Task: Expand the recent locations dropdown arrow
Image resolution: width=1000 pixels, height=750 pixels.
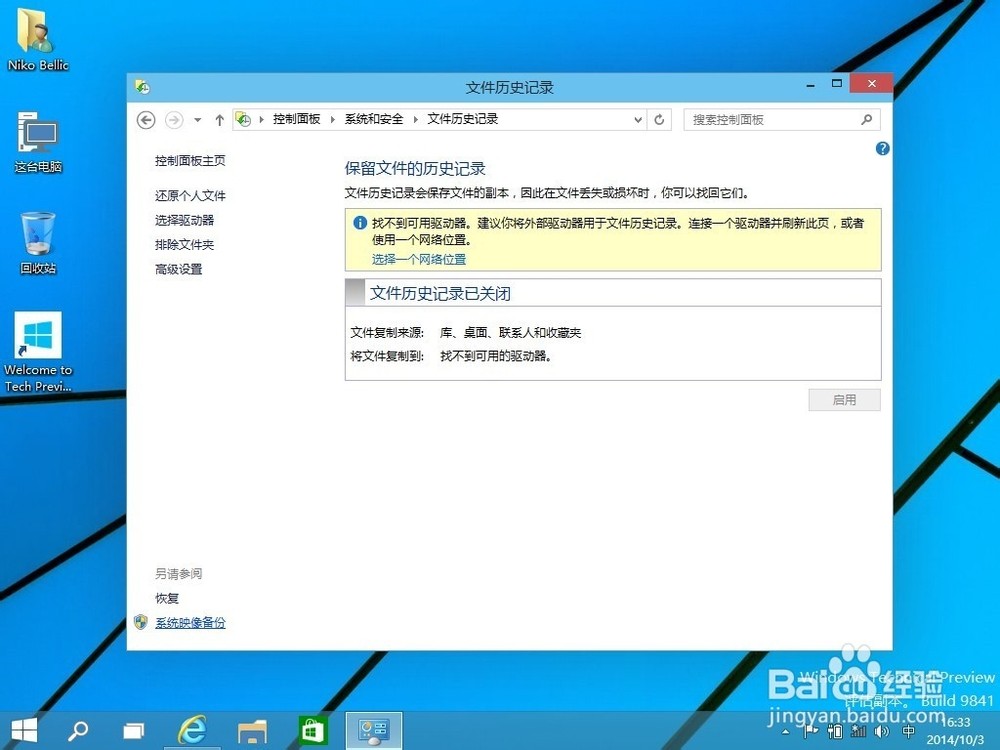Action: pos(198,120)
